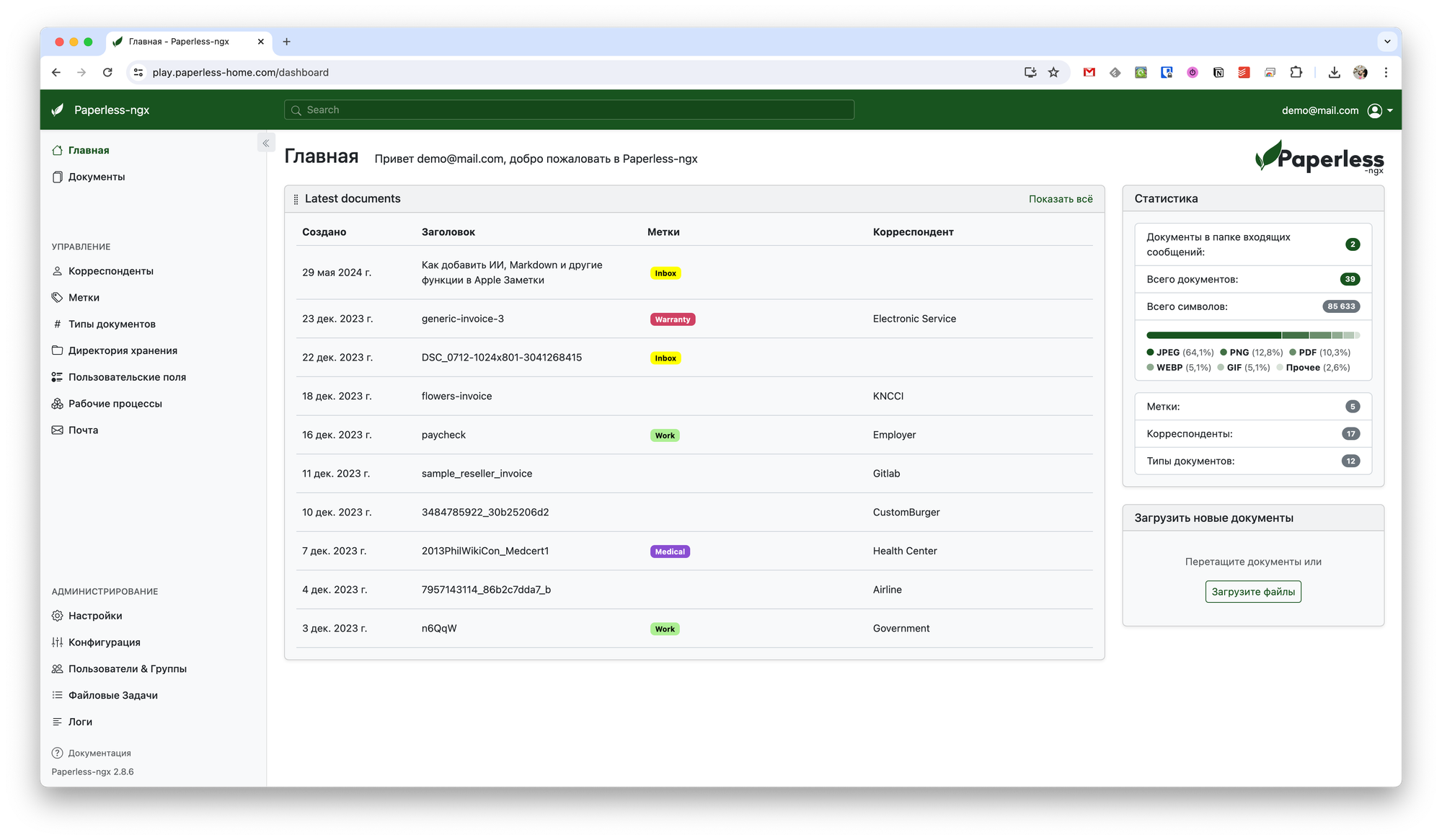Open Почта mail settings
This screenshot has width=1442, height=840.
pos(83,430)
